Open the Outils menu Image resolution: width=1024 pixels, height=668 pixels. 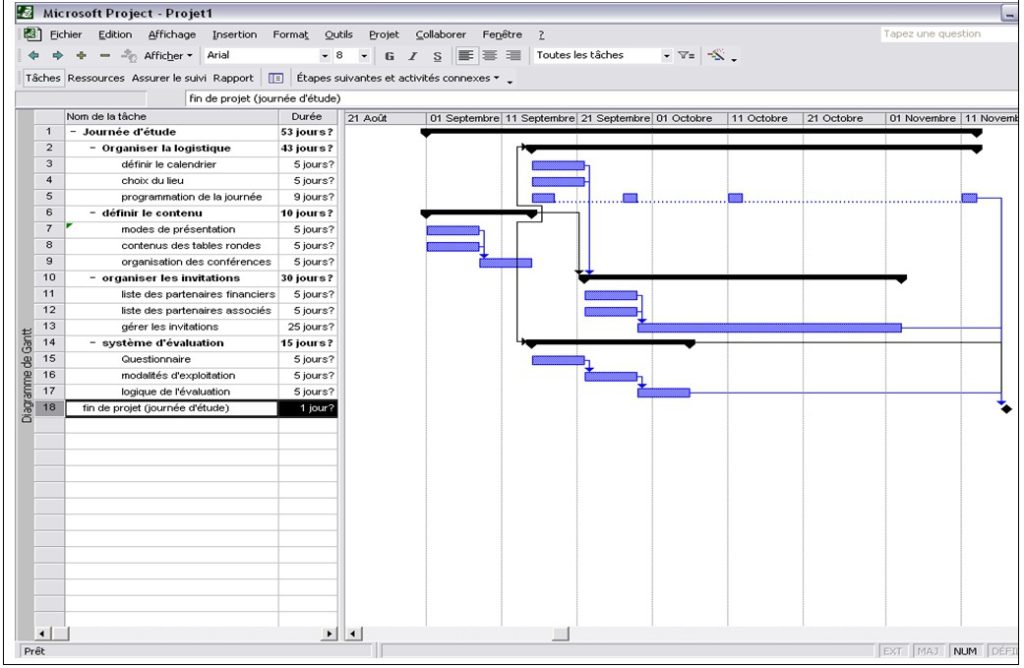point(338,34)
